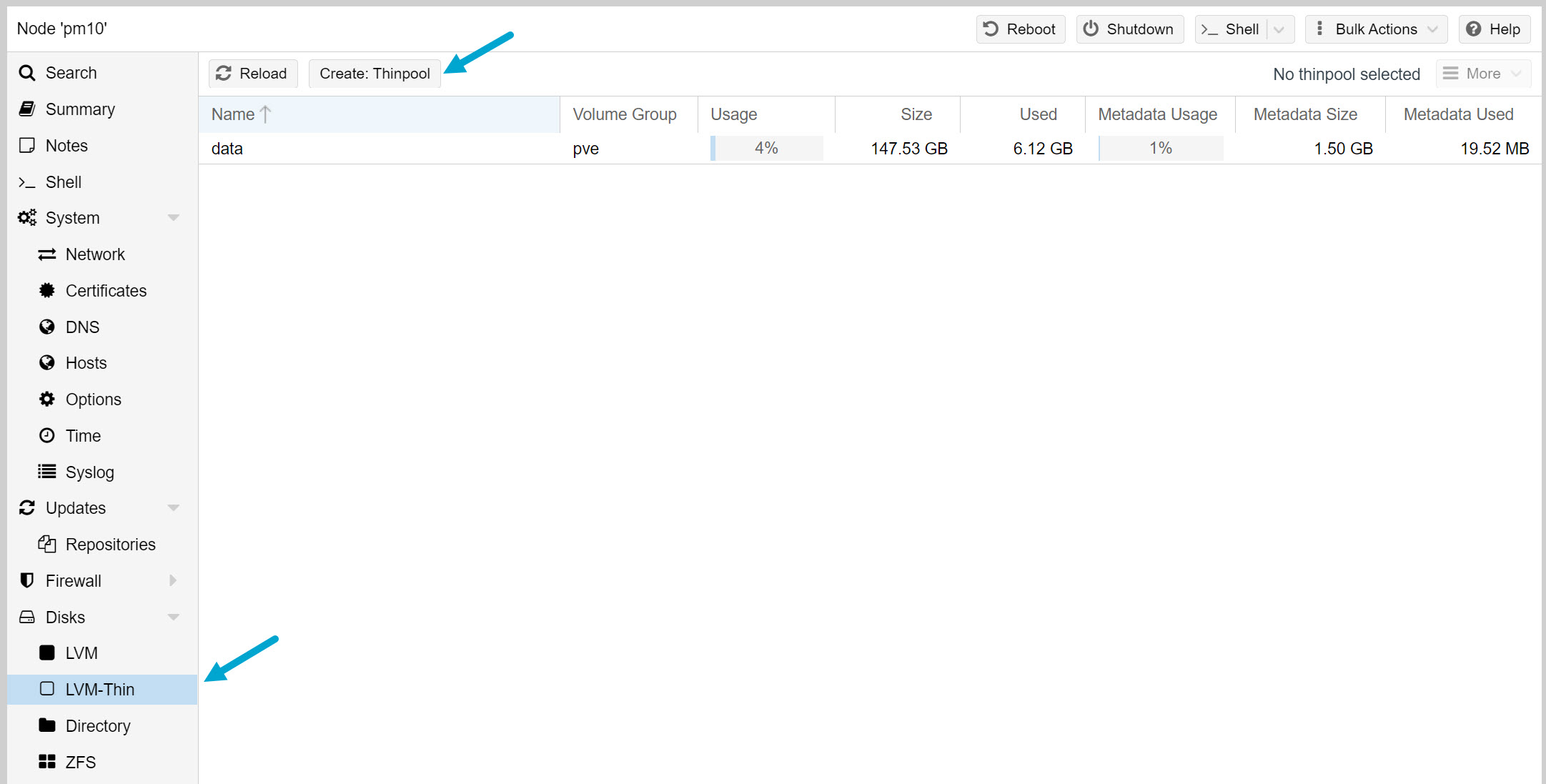Click the 4% usage bar for data

click(766, 148)
